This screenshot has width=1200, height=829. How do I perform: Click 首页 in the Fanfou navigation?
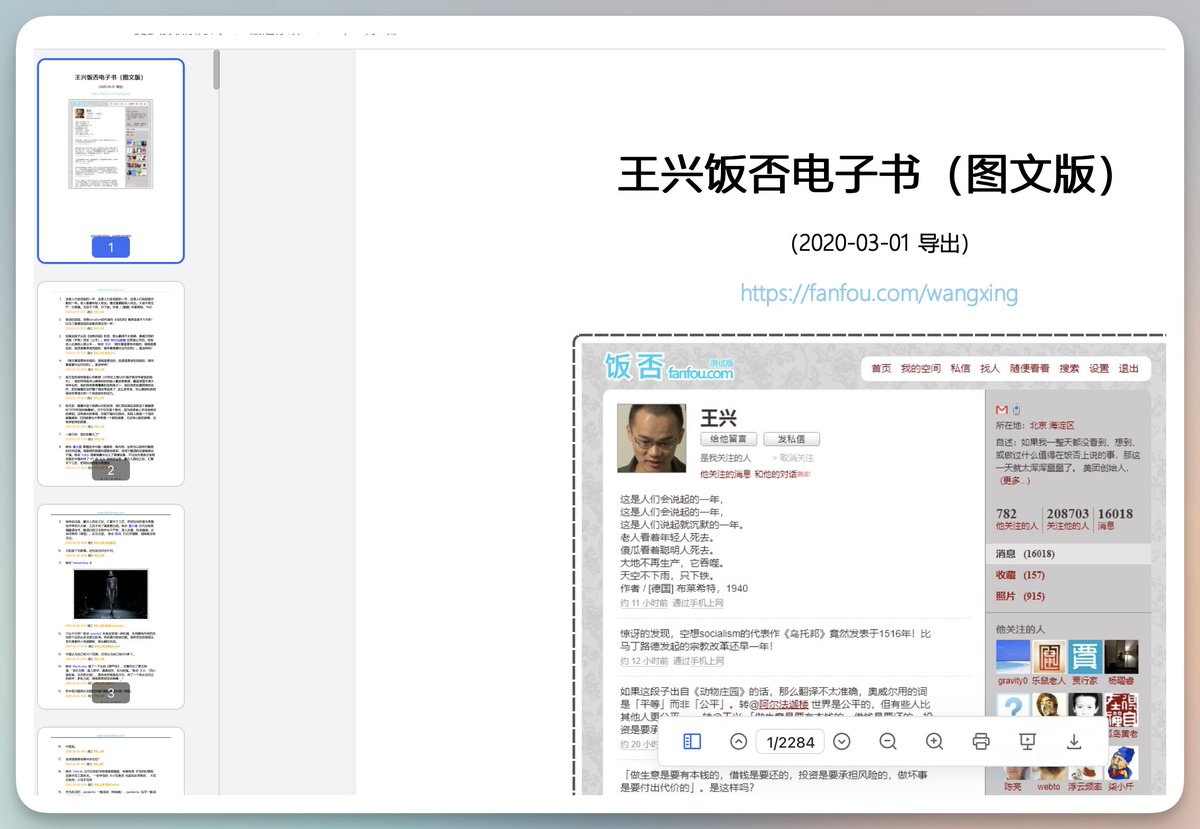[x=881, y=369]
